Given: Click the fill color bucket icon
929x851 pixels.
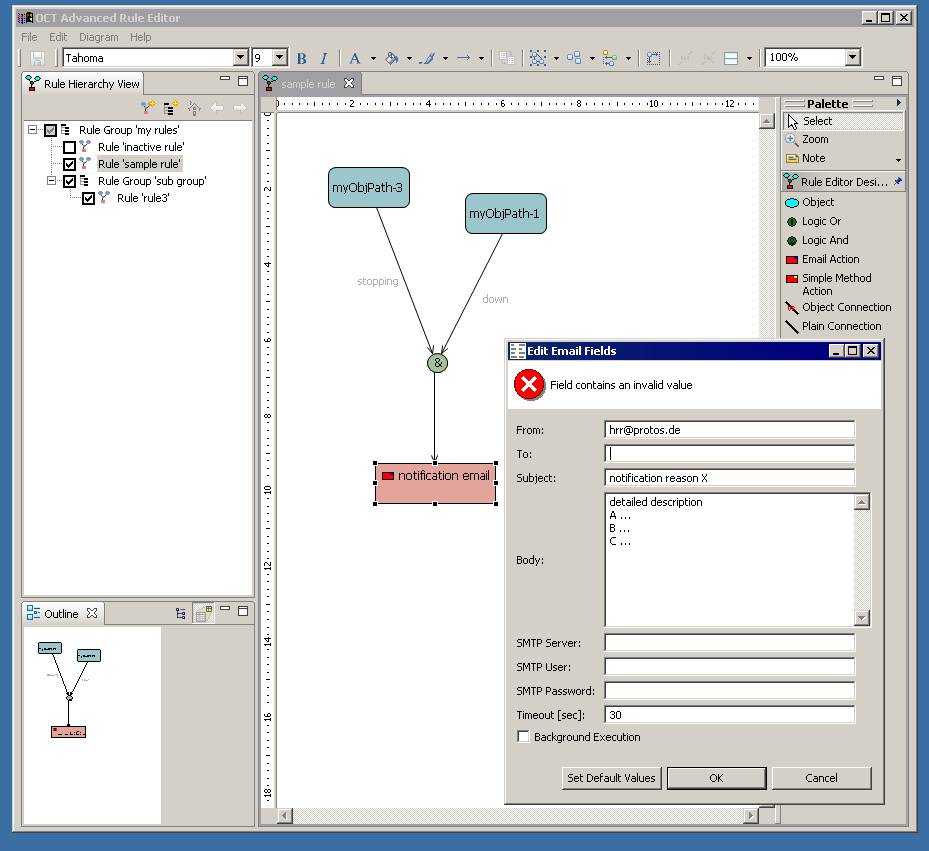Looking at the screenshot, I should point(391,58).
